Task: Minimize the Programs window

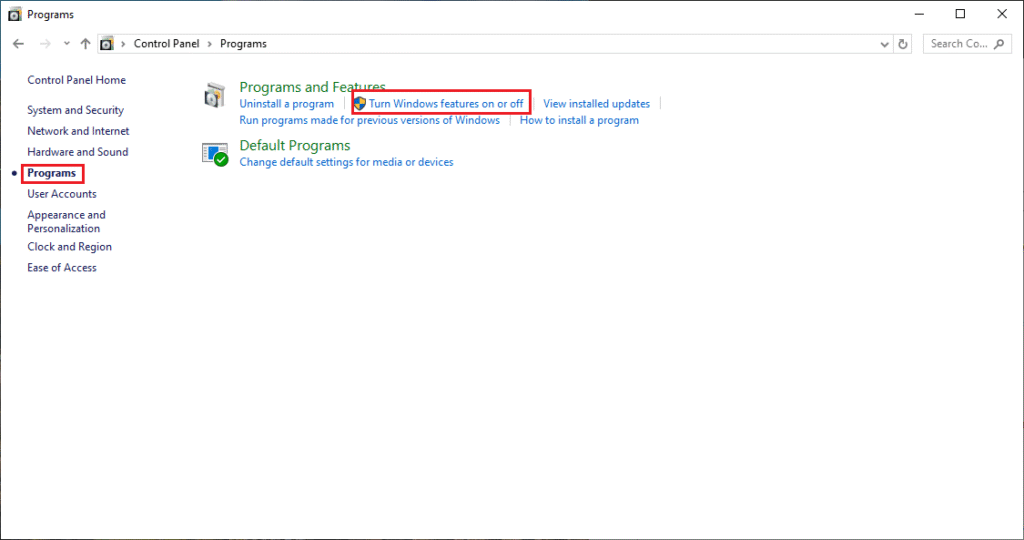Action: pos(919,14)
